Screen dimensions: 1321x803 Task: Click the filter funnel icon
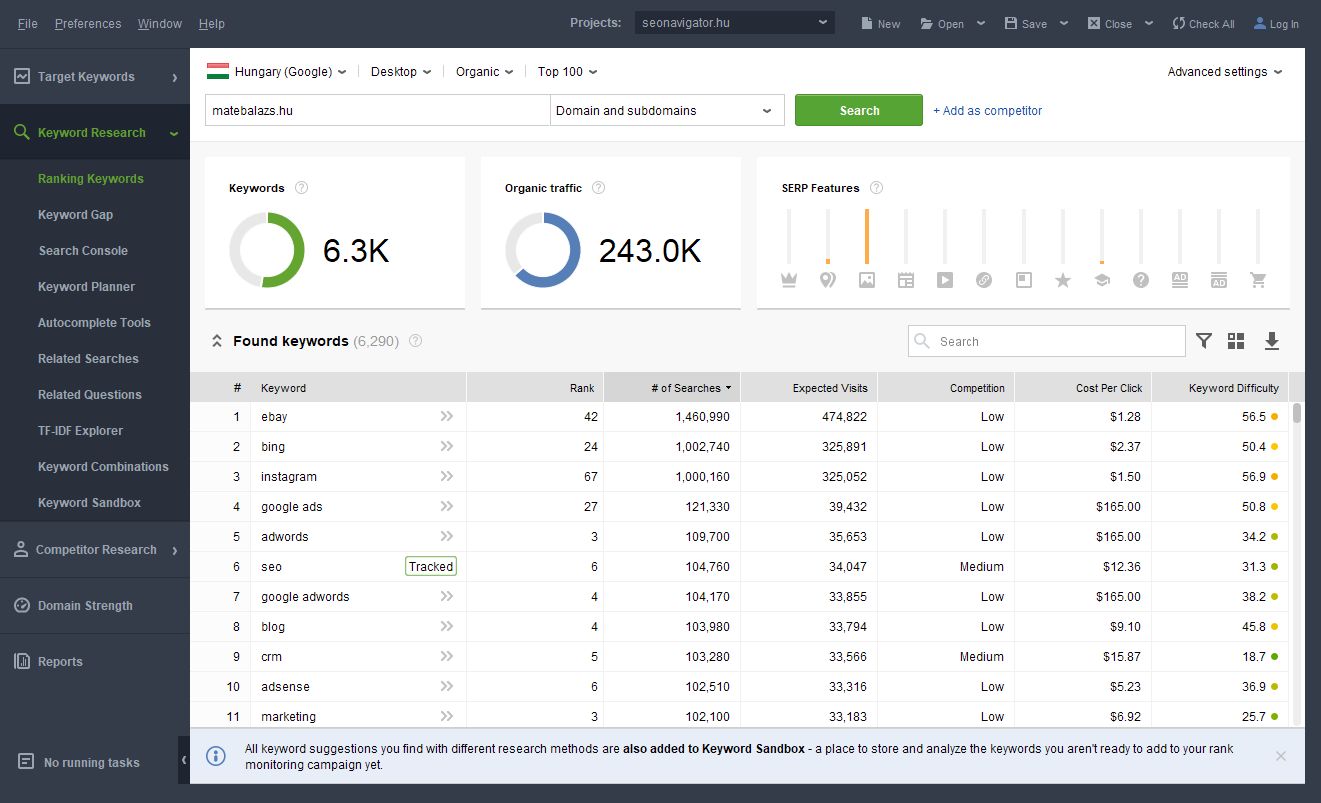(1204, 341)
